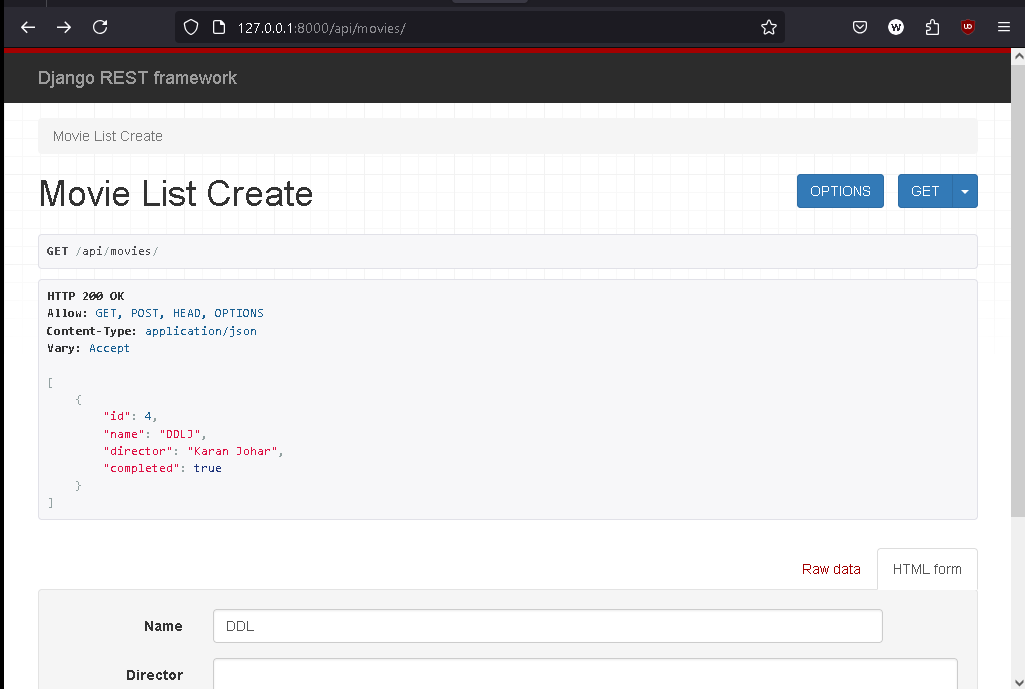Click the "Karan Johar" director value
The height and width of the screenshot is (689, 1025).
[x=232, y=451]
